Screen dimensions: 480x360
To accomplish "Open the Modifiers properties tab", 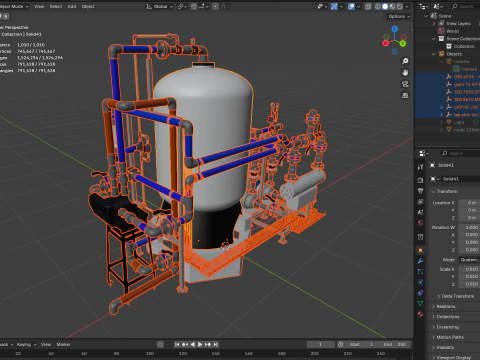I will coord(420,261).
